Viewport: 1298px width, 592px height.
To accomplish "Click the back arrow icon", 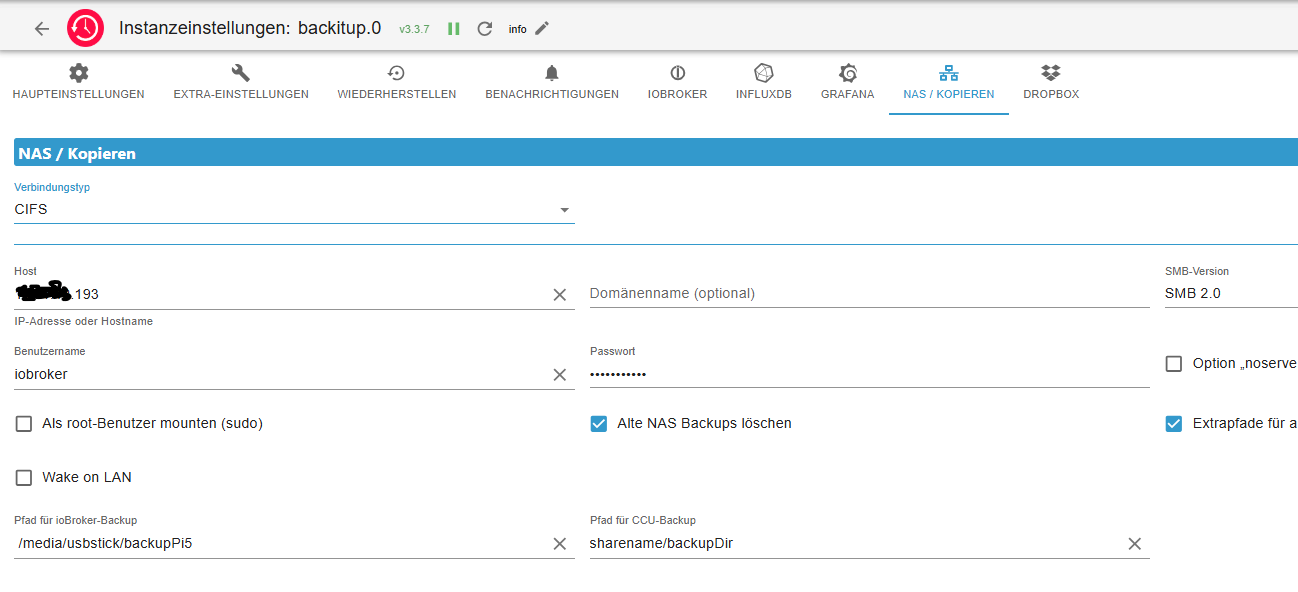I will tap(42, 28).
